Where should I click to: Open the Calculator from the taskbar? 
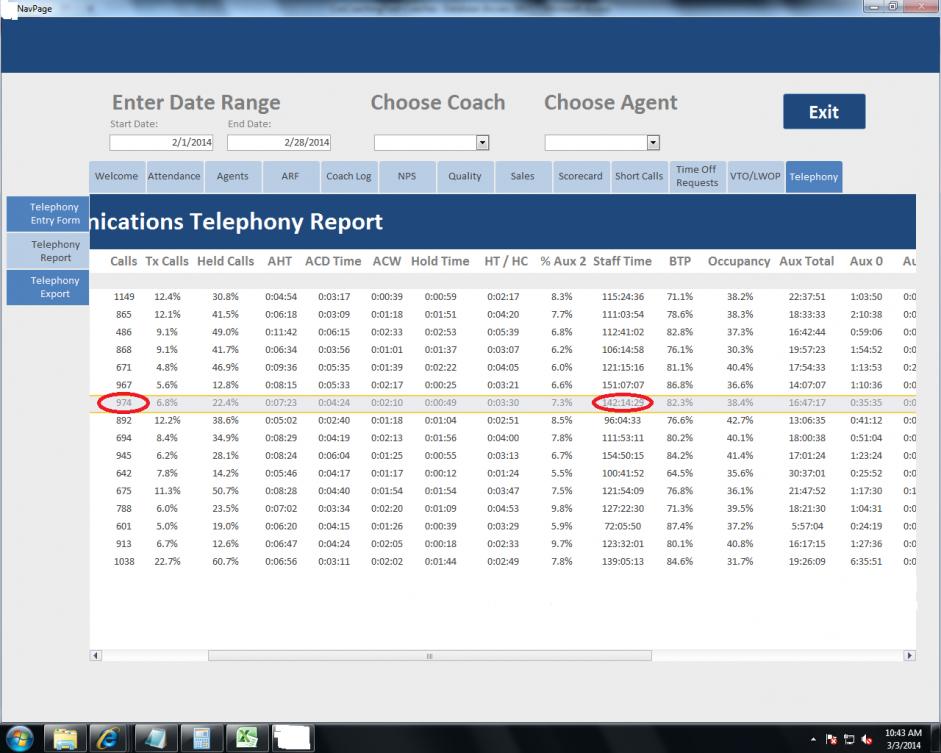(x=201, y=738)
